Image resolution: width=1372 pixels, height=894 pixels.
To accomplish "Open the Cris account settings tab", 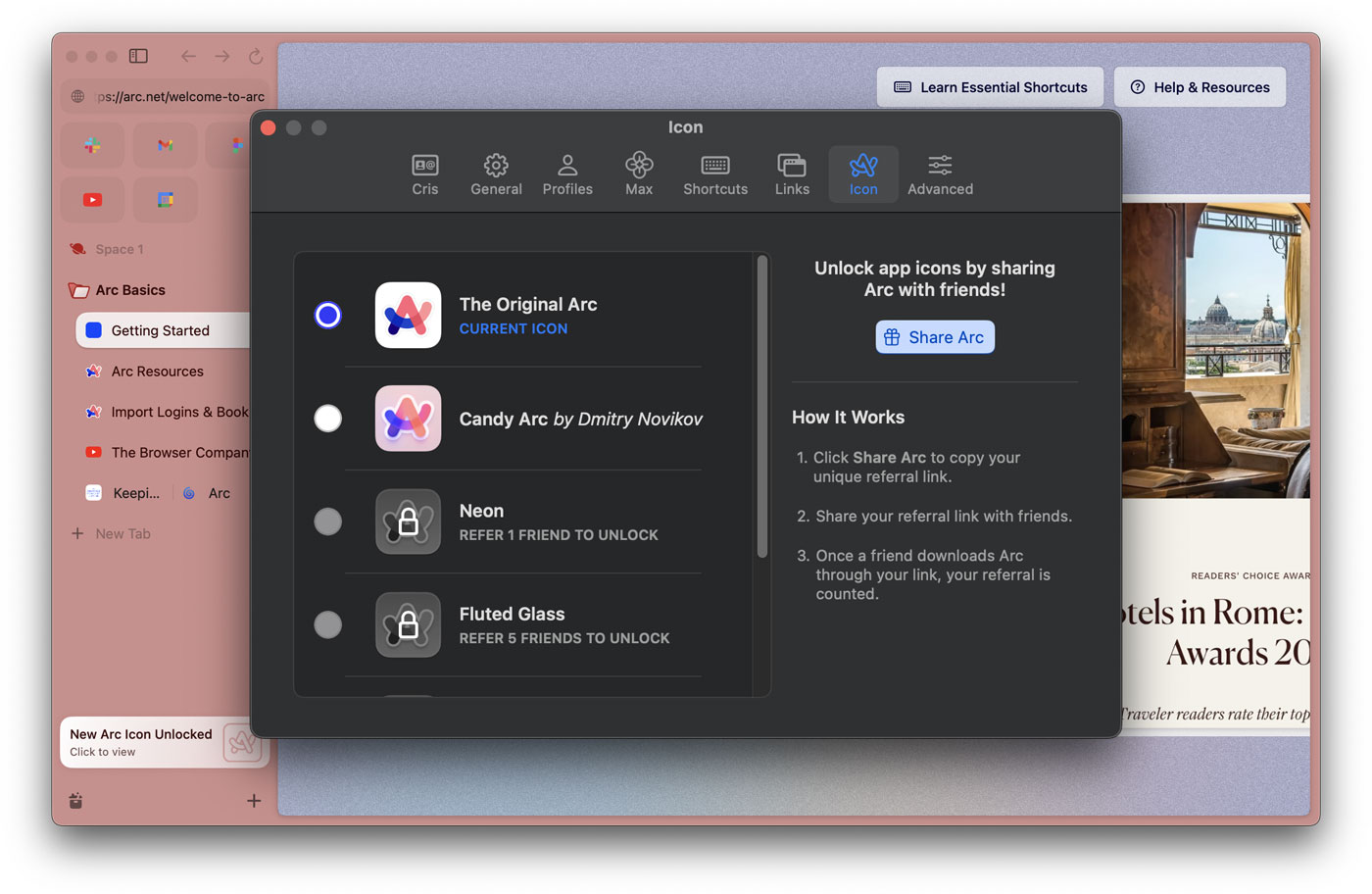I will tap(424, 174).
